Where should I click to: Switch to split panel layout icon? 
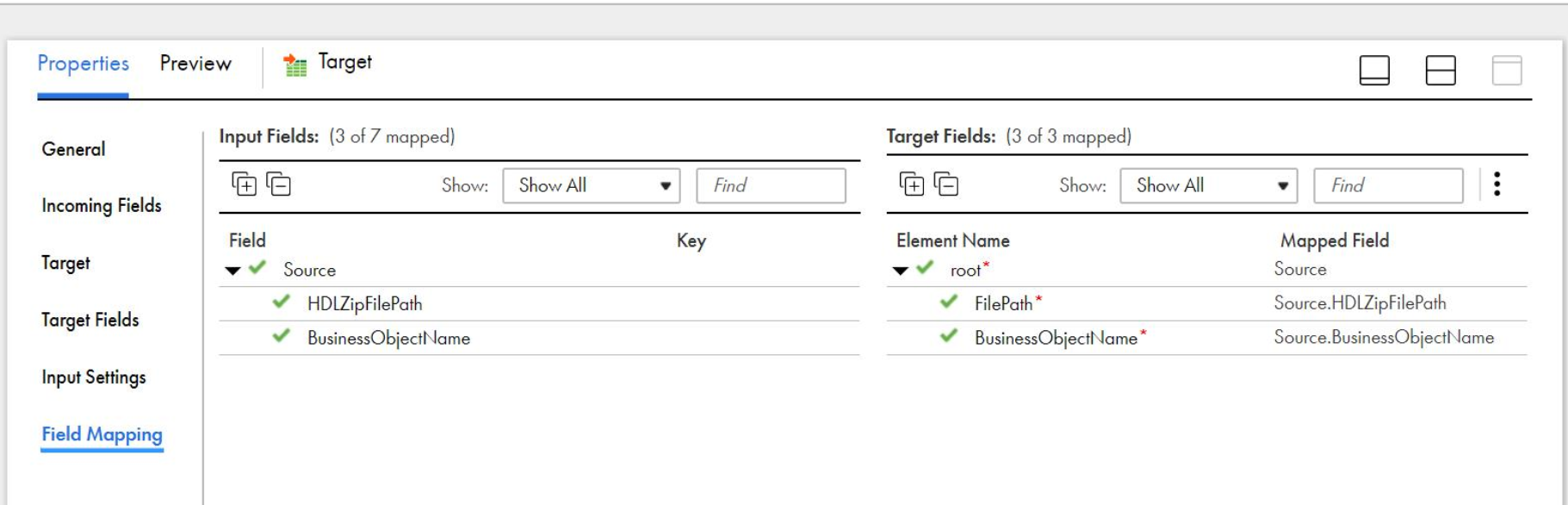[x=1441, y=70]
